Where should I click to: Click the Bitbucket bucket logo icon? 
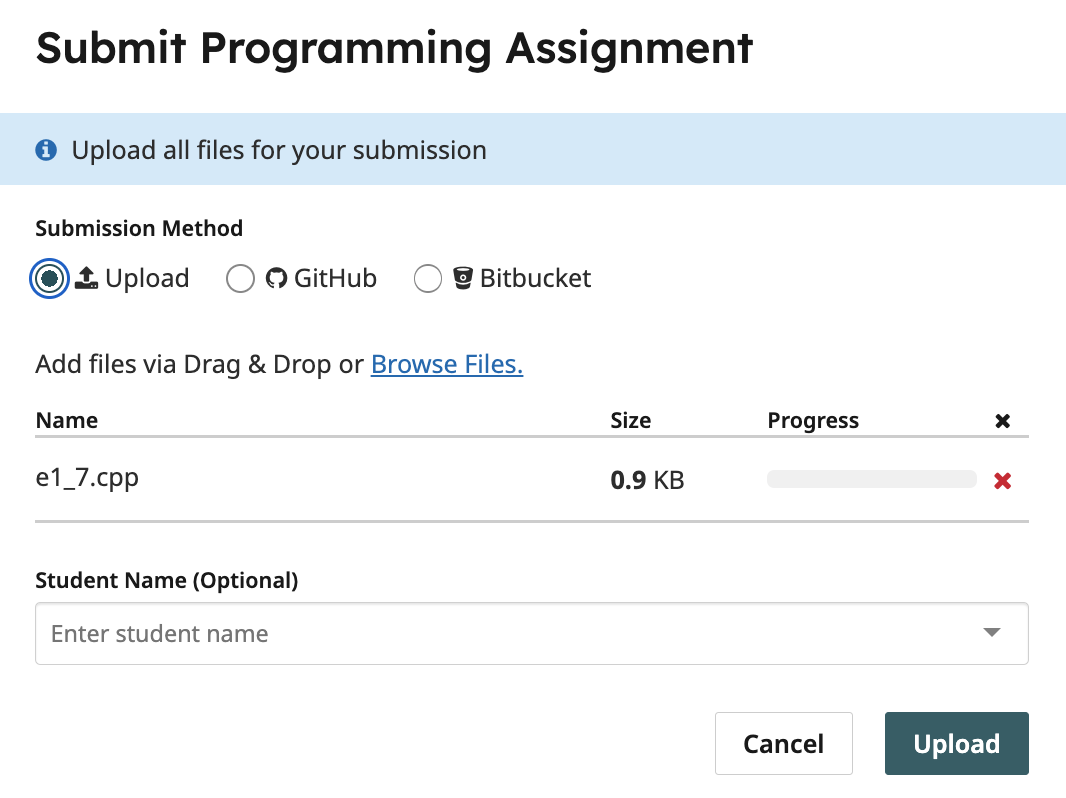[x=462, y=278]
